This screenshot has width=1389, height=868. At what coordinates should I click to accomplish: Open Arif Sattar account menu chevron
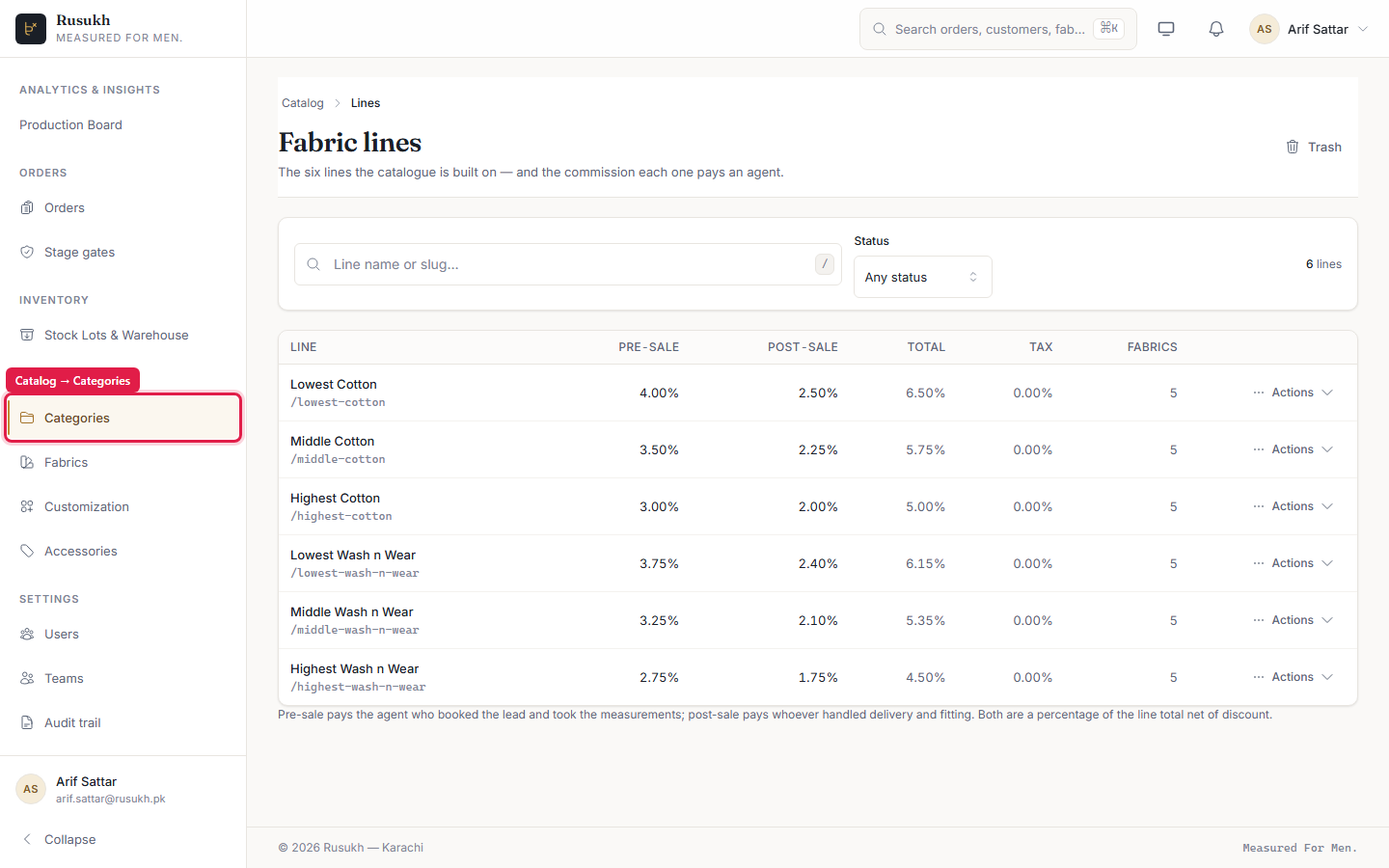coord(1363,29)
